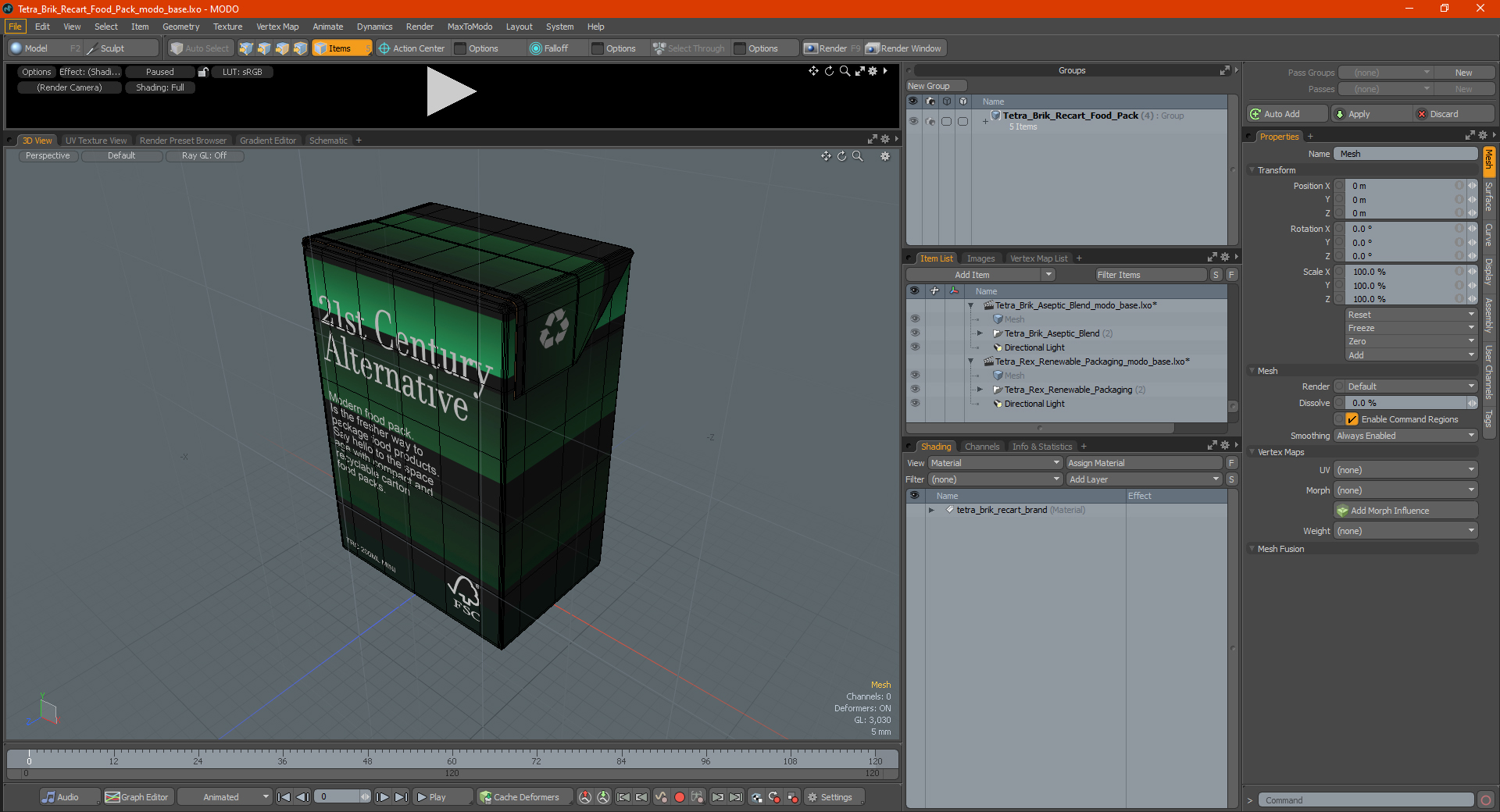Toggle visibility of Tetra_Brik_Aseptic_Blend item

point(915,333)
